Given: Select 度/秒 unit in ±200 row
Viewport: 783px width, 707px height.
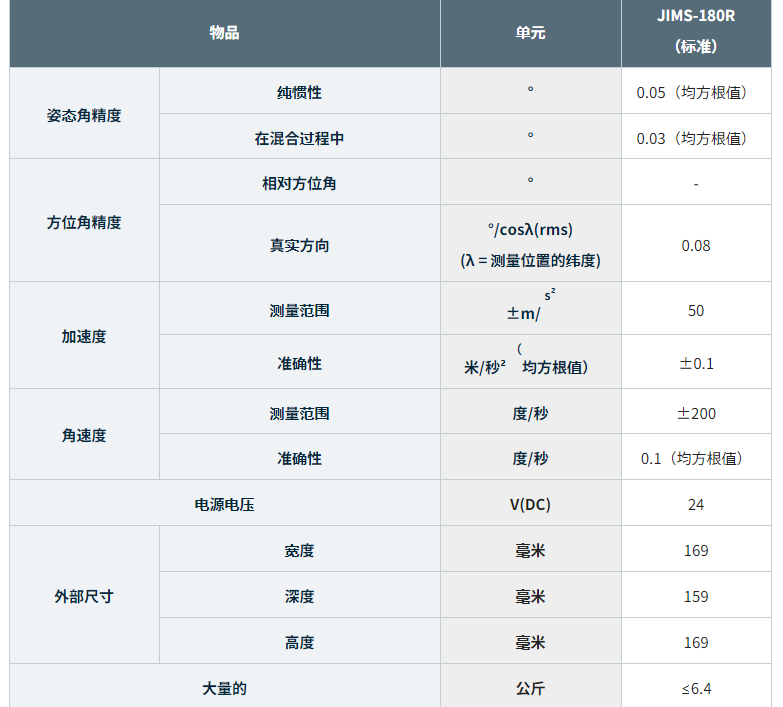Looking at the screenshot, I should click(x=530, y=411).
